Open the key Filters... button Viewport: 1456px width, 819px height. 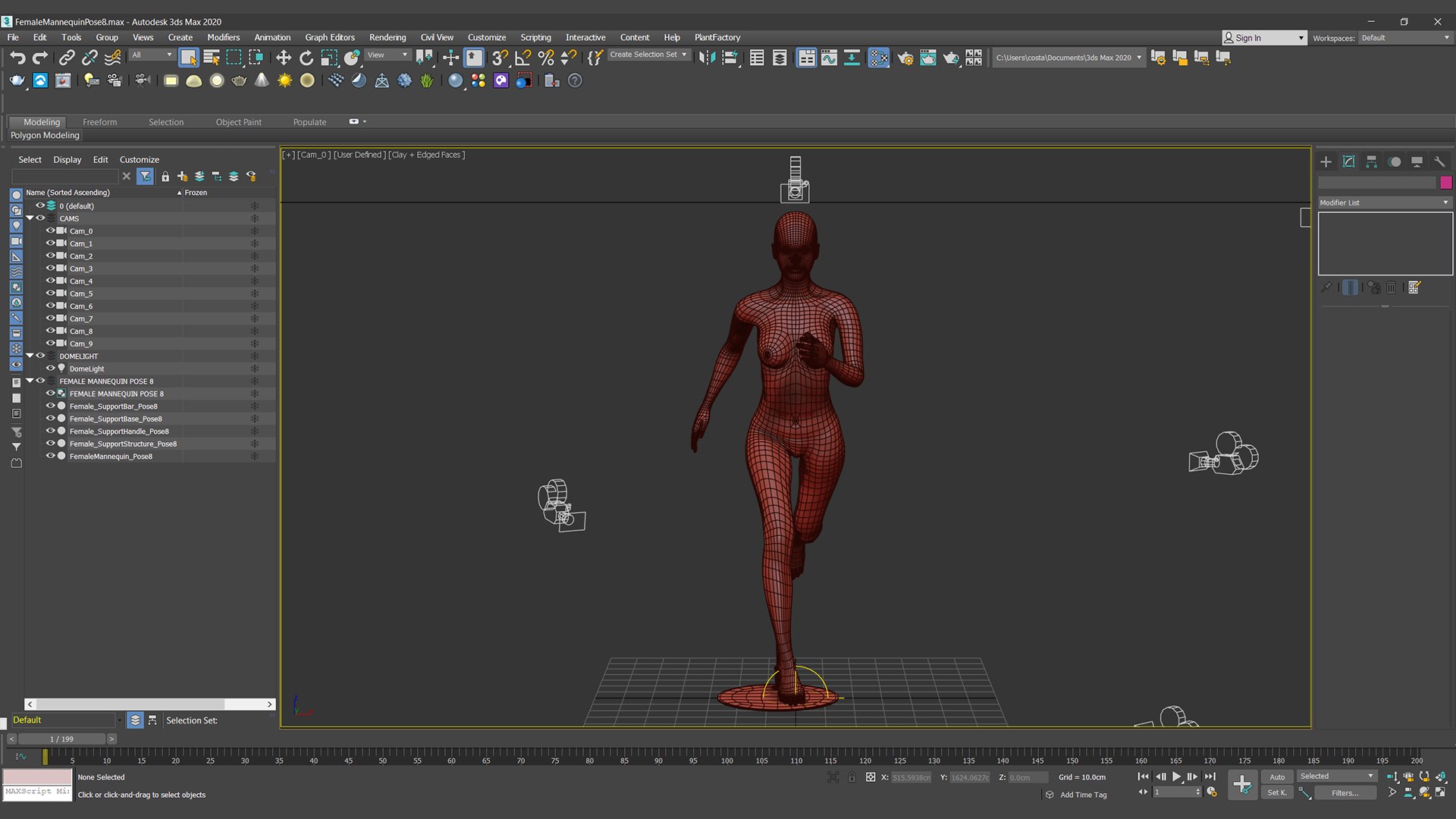1345,792
